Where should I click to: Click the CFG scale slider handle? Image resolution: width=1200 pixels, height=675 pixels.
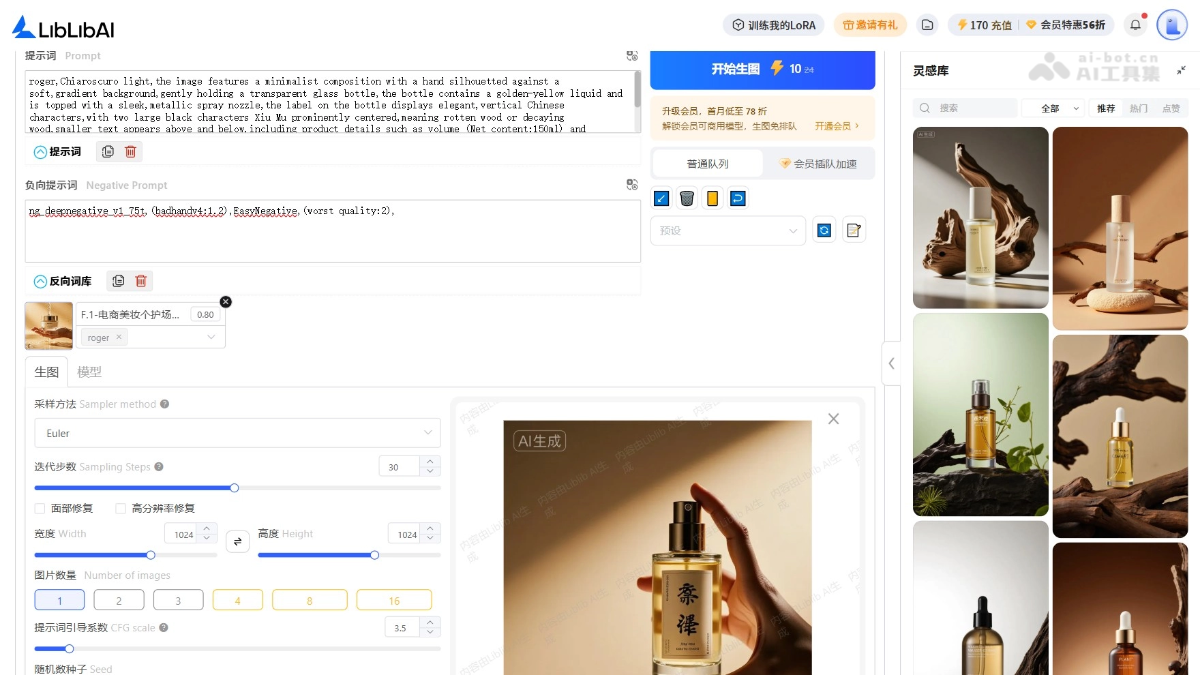(68, 648)
